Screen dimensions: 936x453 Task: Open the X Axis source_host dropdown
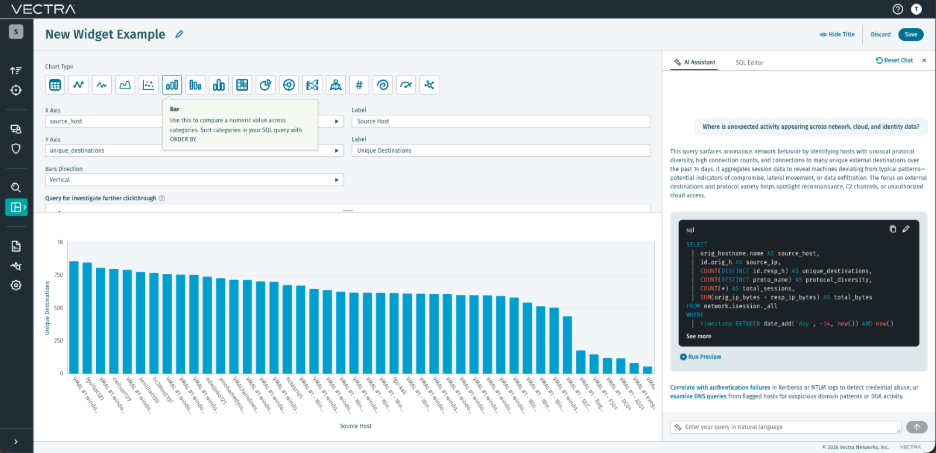(195, 121)
